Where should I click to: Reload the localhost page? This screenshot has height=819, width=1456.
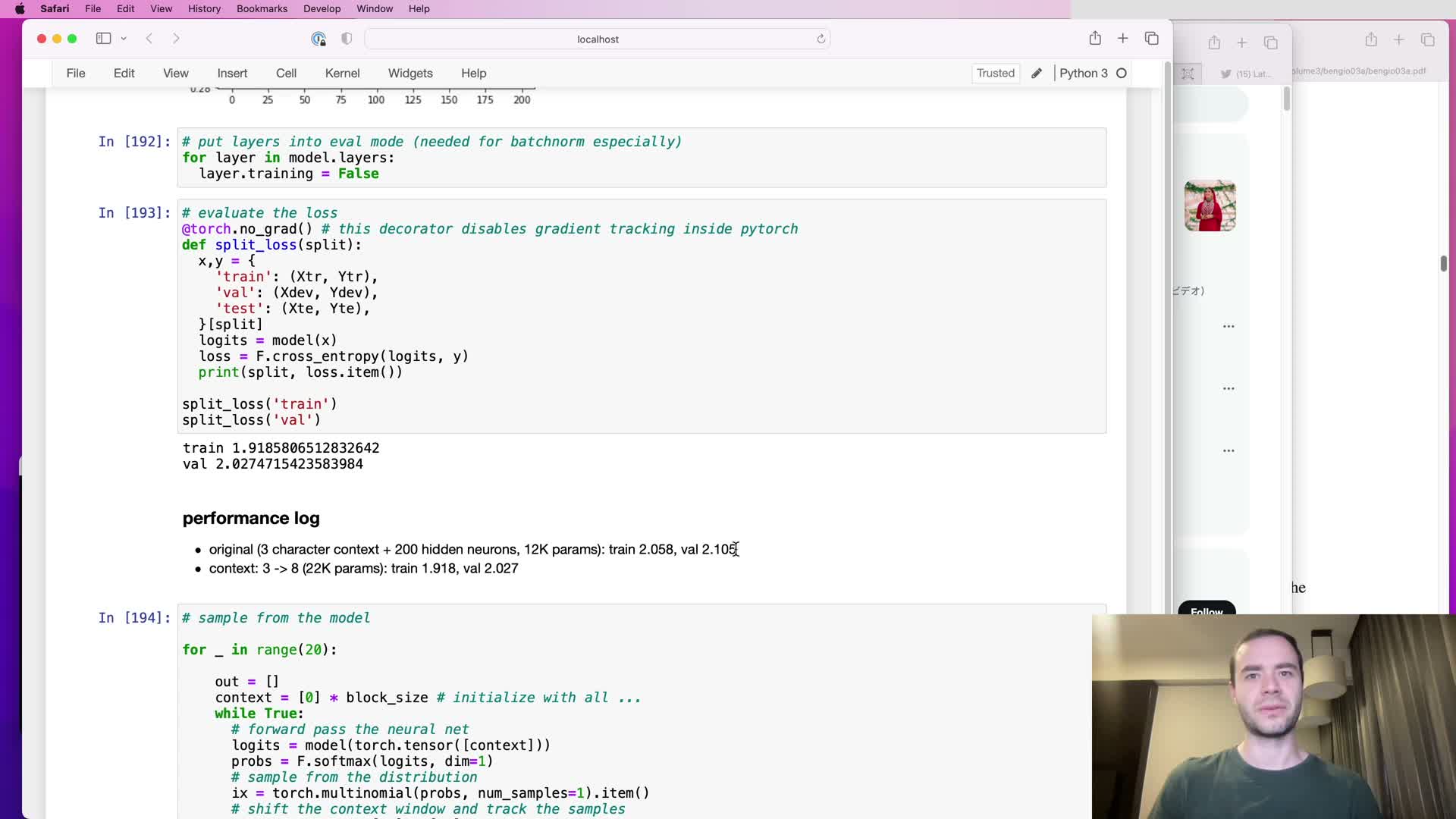821,39
